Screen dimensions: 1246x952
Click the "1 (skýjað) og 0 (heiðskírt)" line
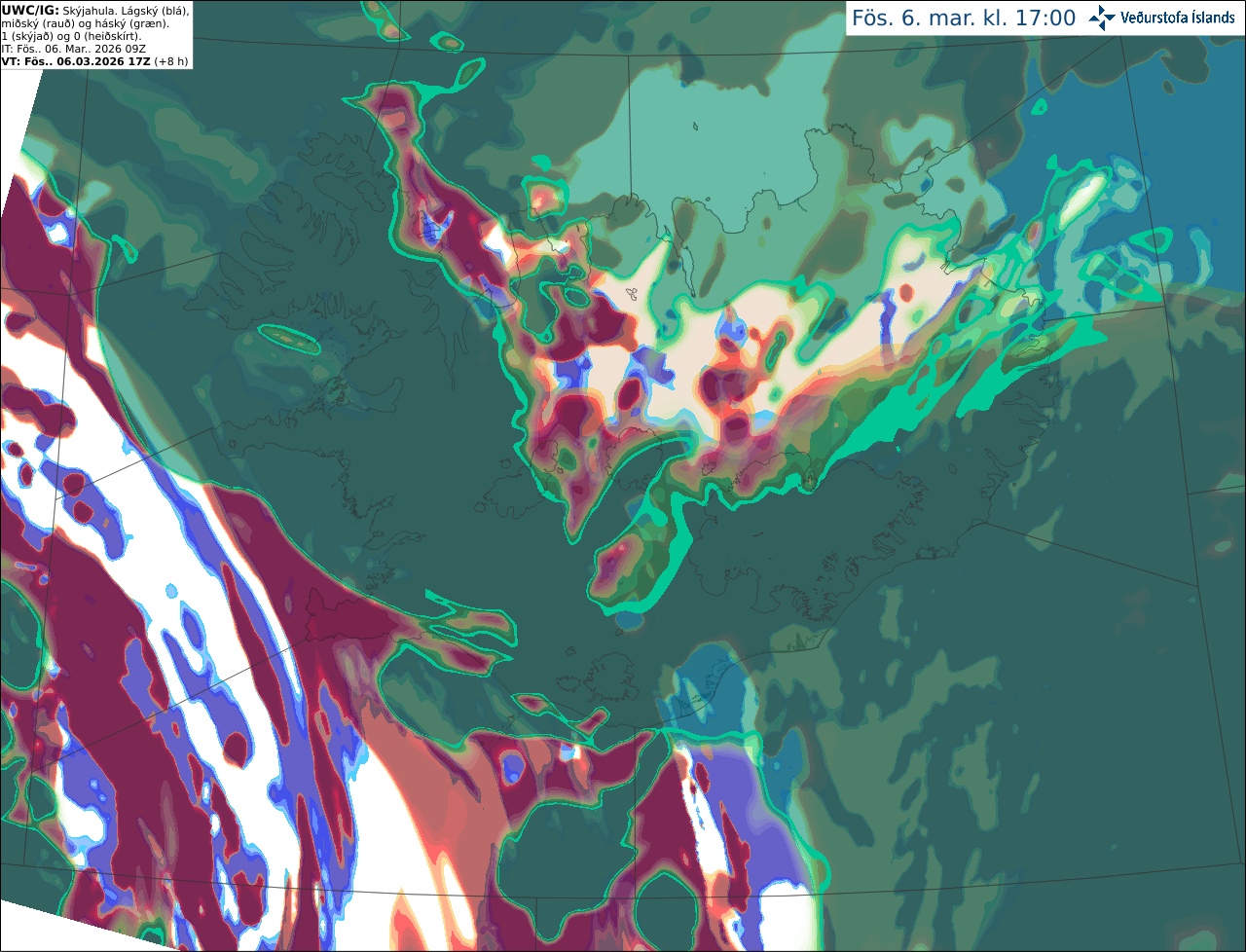click(71, 36)
